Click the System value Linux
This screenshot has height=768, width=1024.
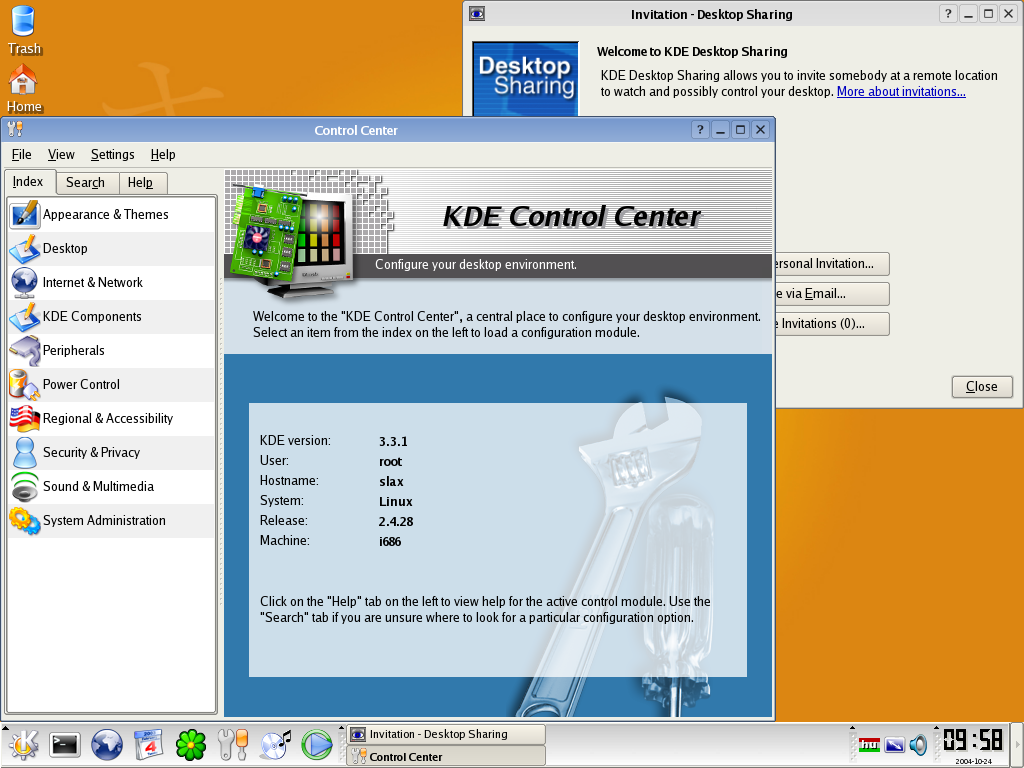[x=396, y=502]
